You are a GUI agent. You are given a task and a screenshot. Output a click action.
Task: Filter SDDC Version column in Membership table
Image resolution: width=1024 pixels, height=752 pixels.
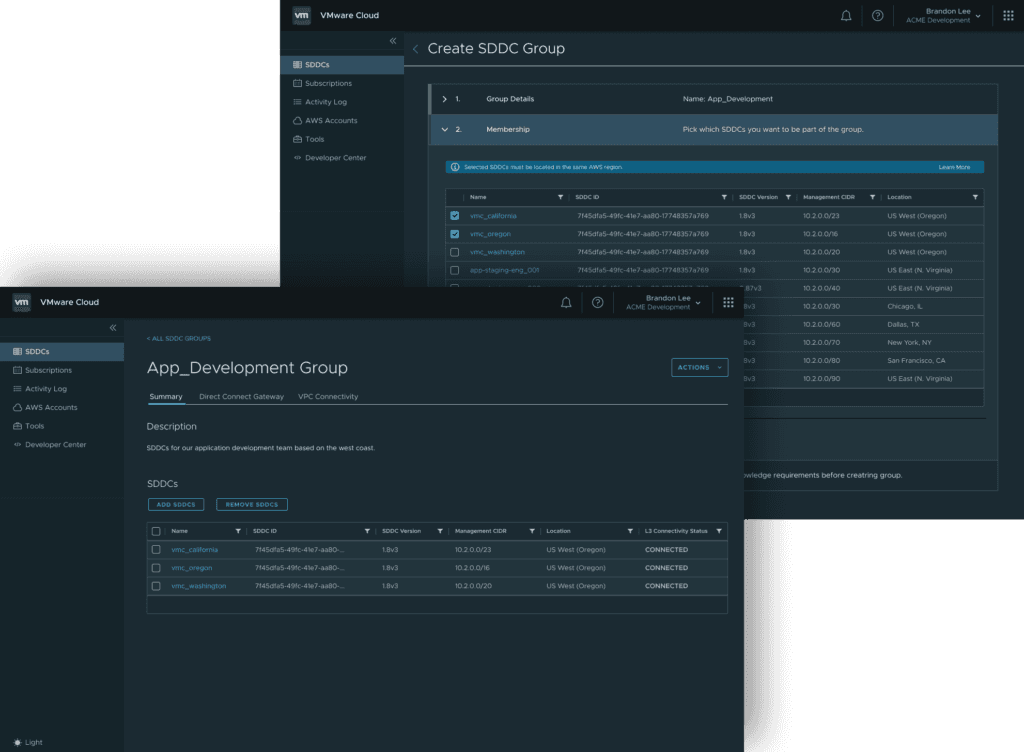(788, 197)
